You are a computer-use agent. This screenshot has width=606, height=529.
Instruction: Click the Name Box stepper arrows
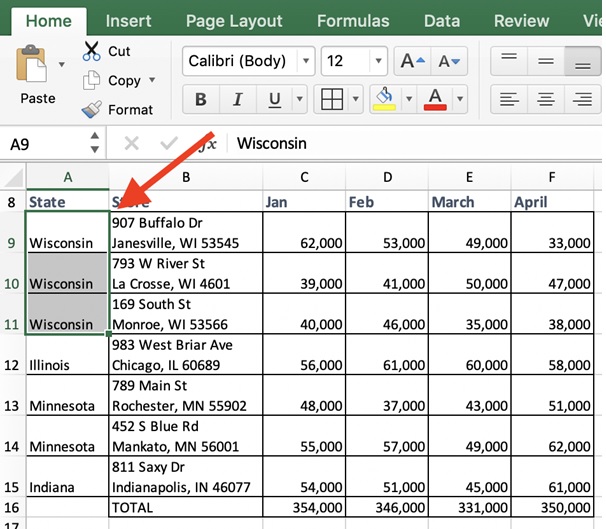coord(95,143)
